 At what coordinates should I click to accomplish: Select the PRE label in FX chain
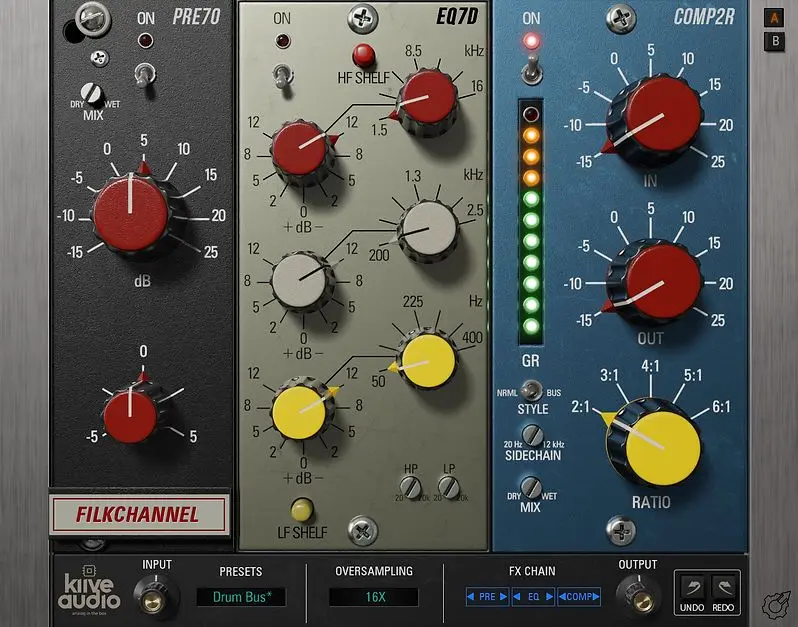[x=487, y=596]
